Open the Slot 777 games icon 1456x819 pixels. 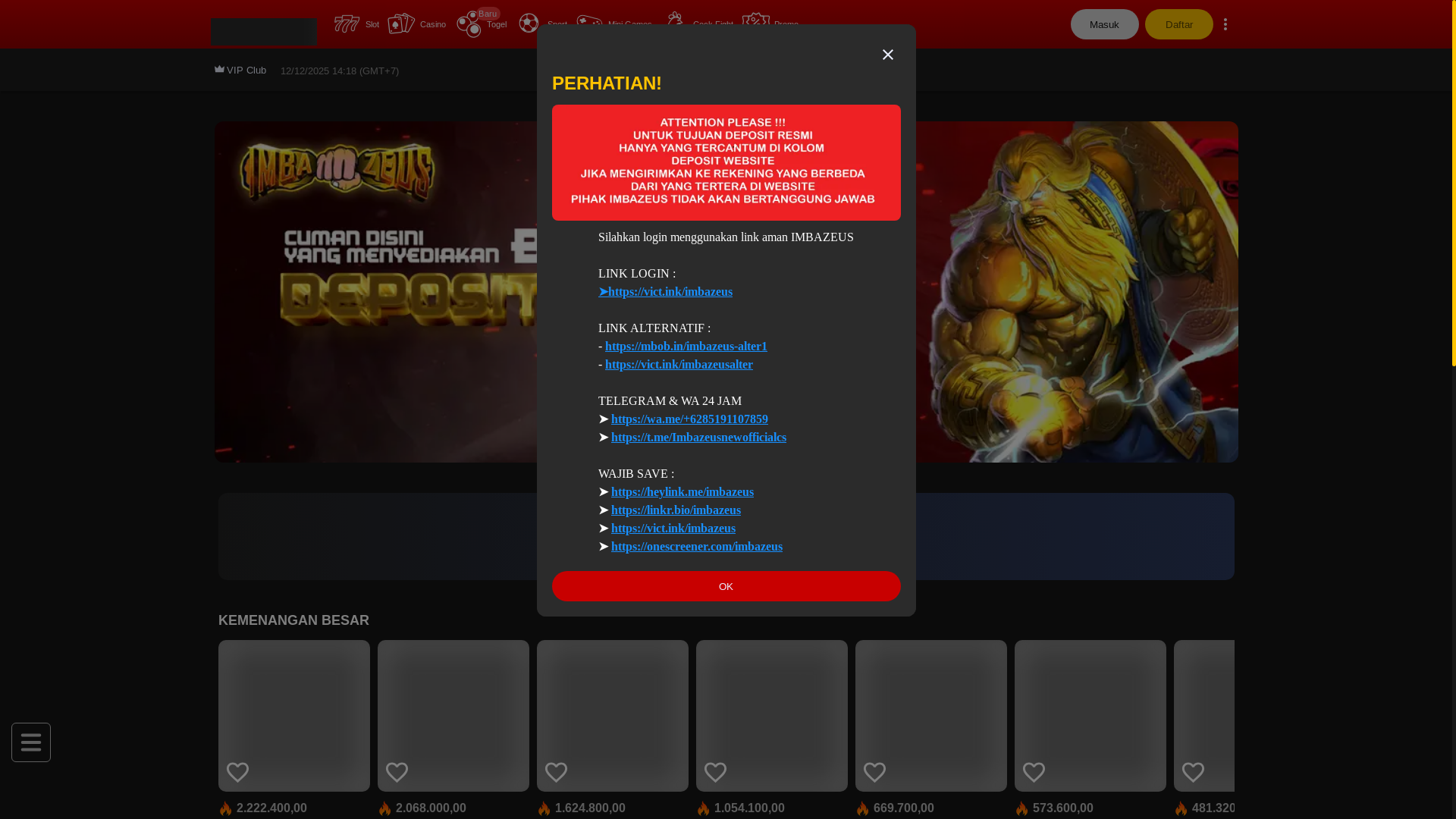point(347,24)
